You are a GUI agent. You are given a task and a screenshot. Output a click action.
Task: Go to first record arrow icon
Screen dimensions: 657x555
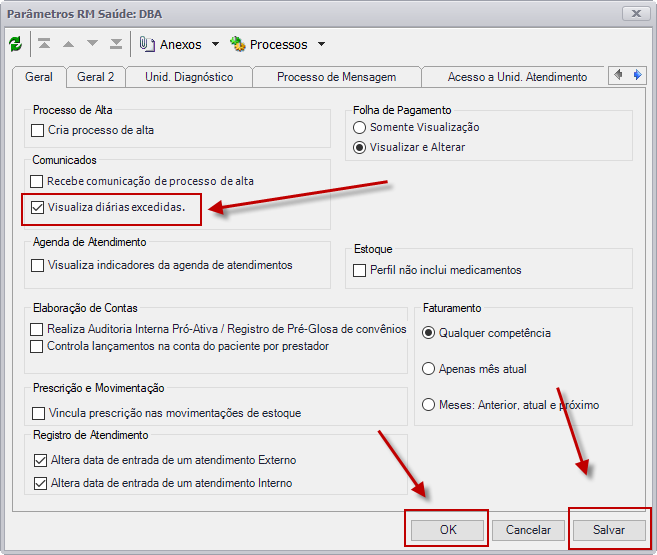(x=44, y=43)
